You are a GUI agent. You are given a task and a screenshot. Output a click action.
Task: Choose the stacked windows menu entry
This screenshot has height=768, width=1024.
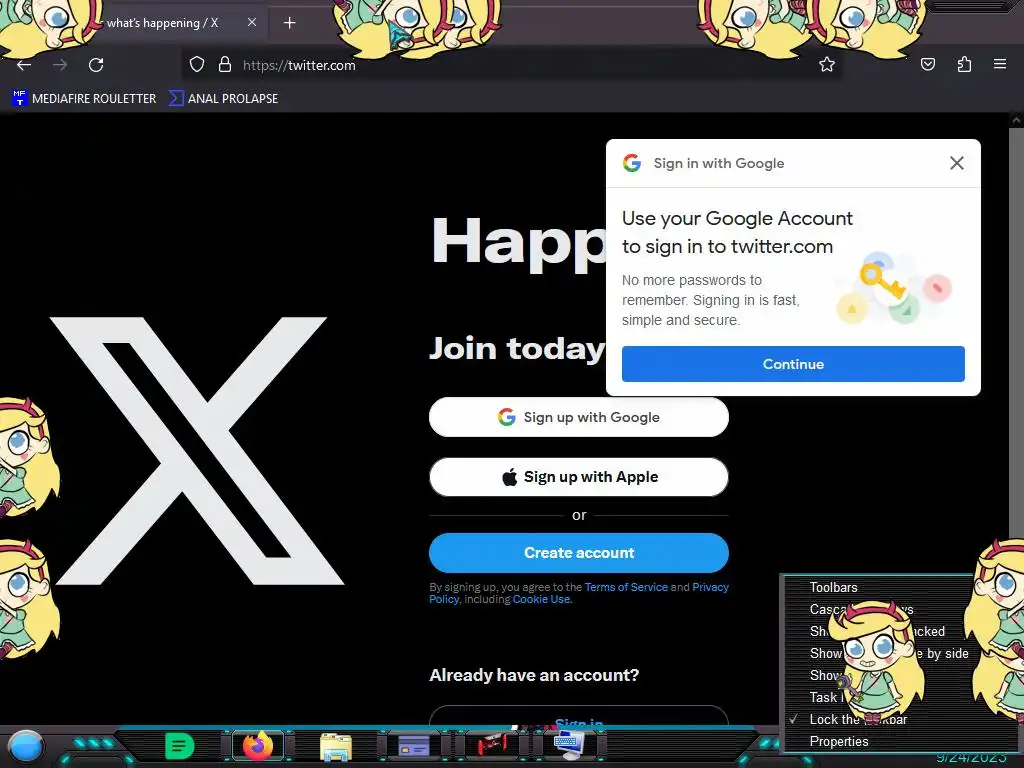(x=879, y=631)
